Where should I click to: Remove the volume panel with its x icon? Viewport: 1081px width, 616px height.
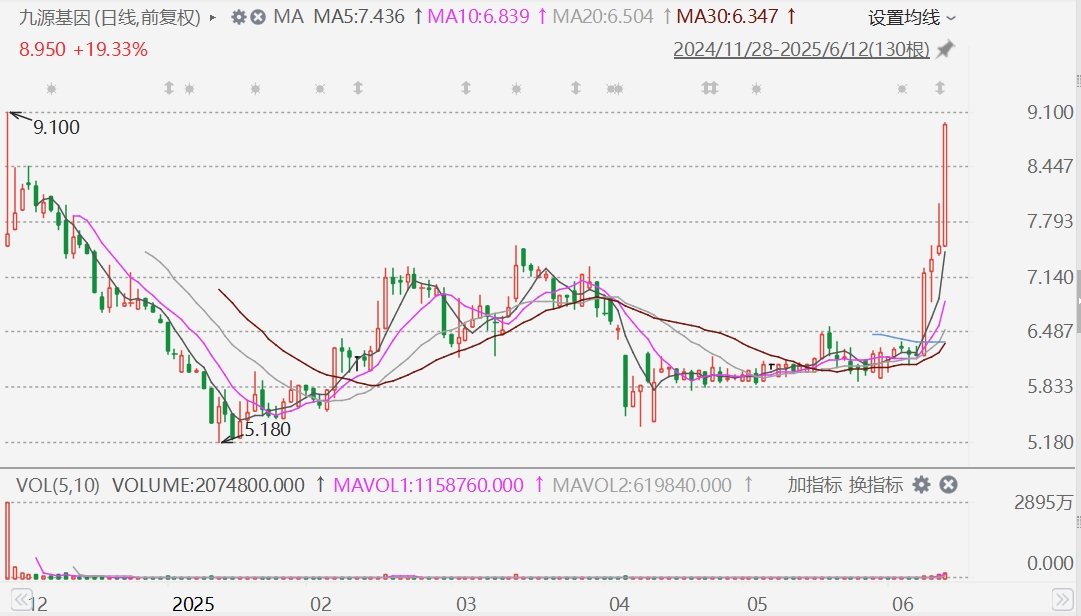point(949,485)
